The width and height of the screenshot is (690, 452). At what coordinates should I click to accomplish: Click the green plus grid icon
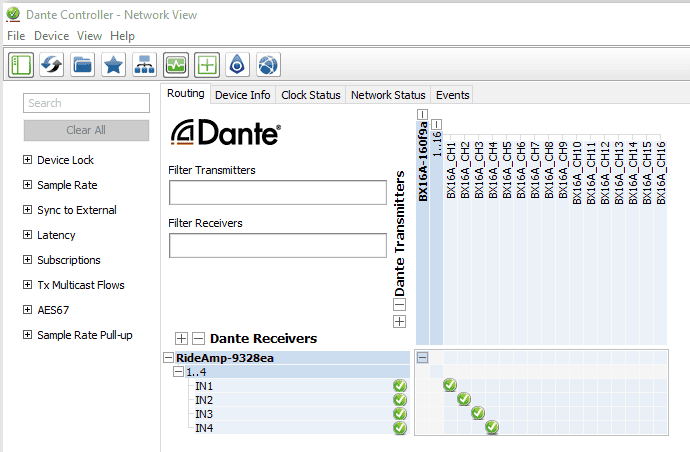point(207,65)
